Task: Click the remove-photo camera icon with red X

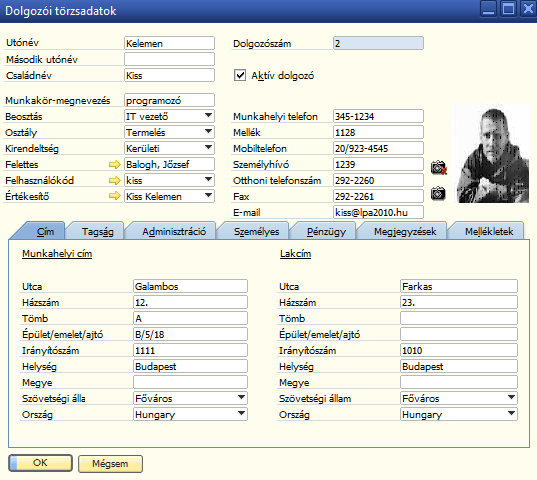Action: (x=439, y=167)
